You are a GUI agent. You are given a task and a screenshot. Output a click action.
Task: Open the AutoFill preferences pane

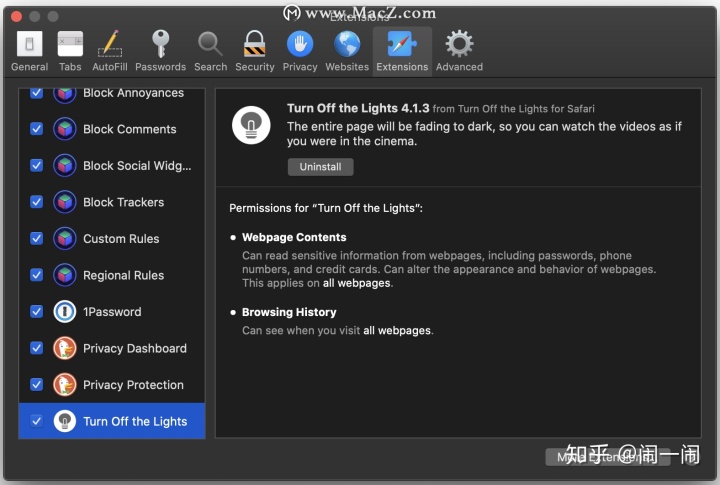(110, 51)
